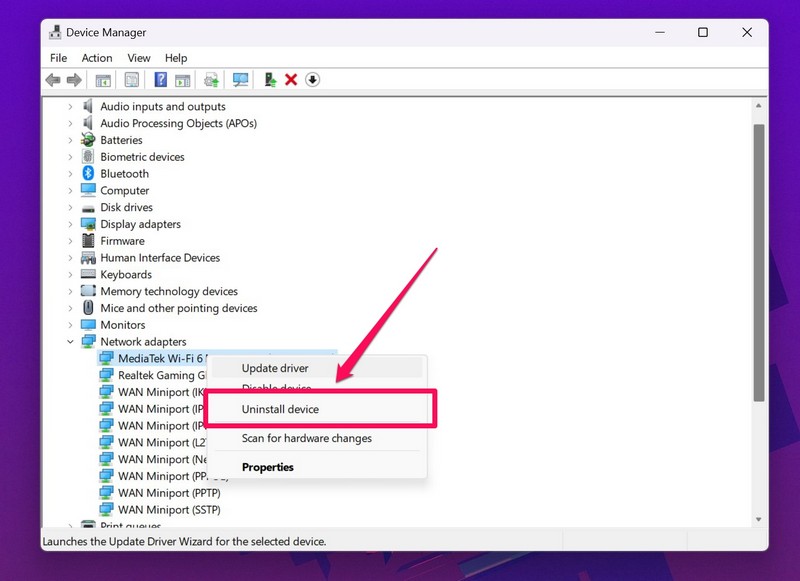Click the black down-arrow disable device icon
The width and height of the screenshot is (800, 581).
point(313,80)
